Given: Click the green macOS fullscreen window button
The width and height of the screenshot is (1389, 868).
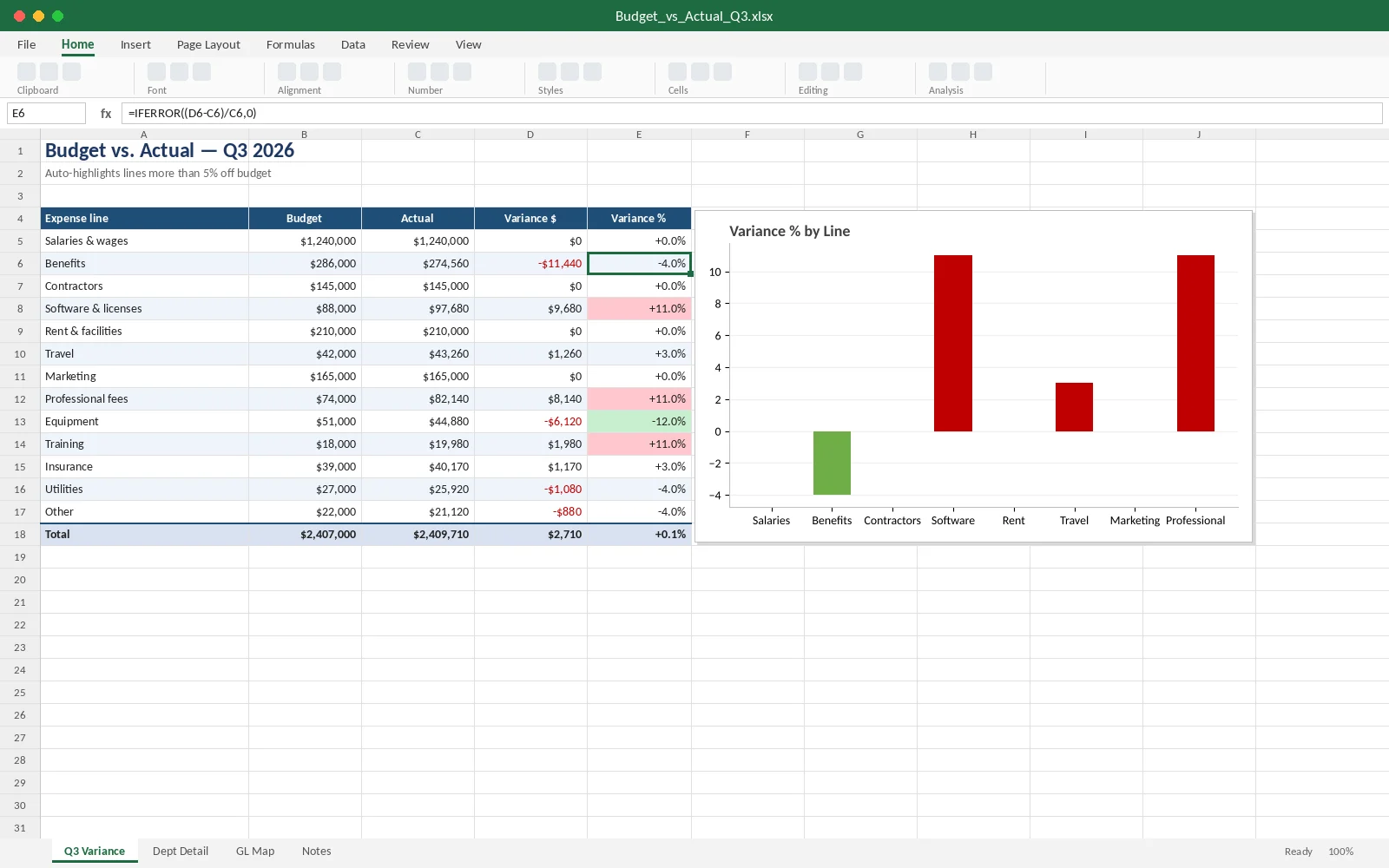Looking at the screenshot, I should click(x=57, y=16).
